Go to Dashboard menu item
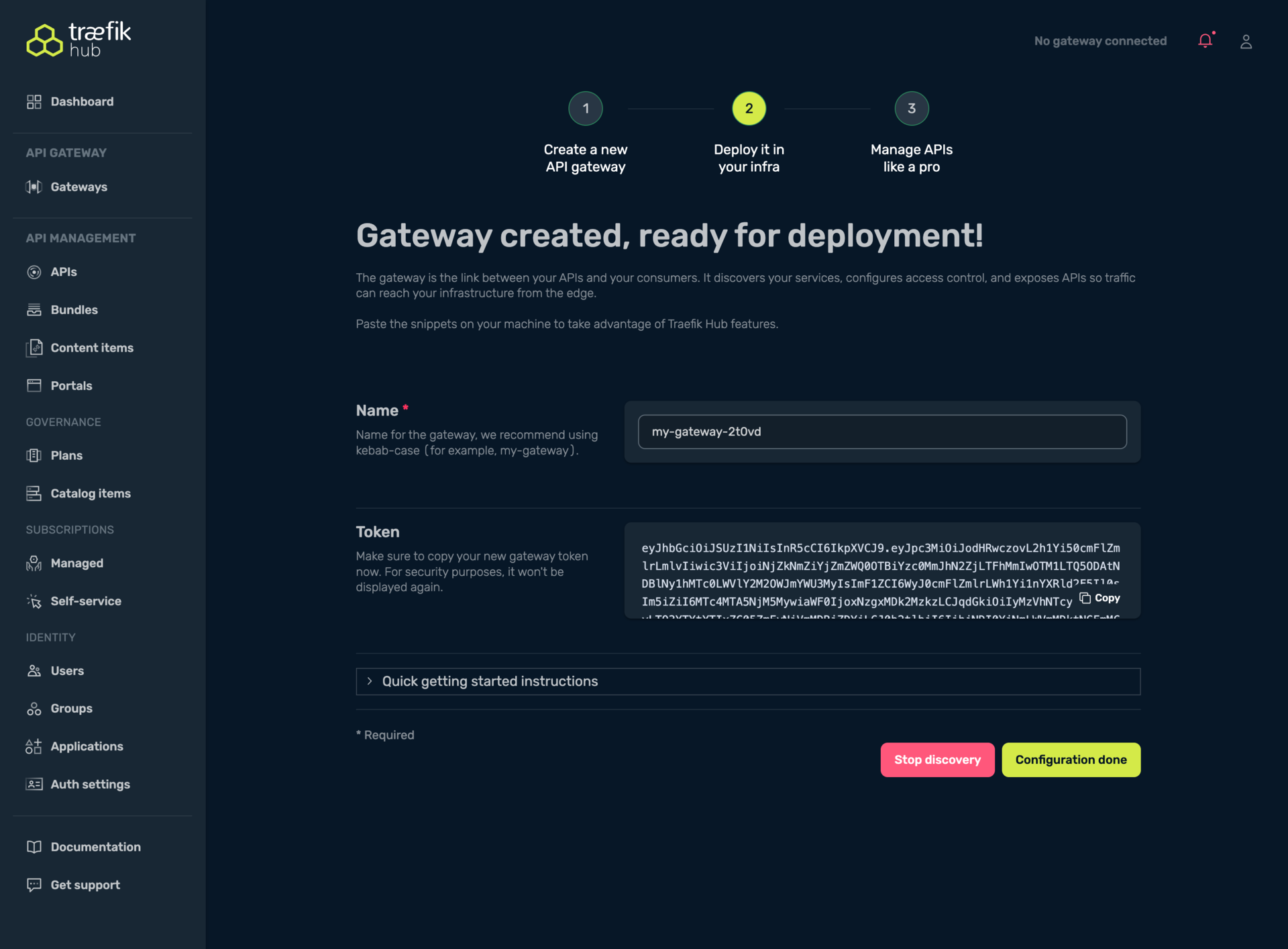The width and height of the screenshot is (1288, 949). coord(82,101)
